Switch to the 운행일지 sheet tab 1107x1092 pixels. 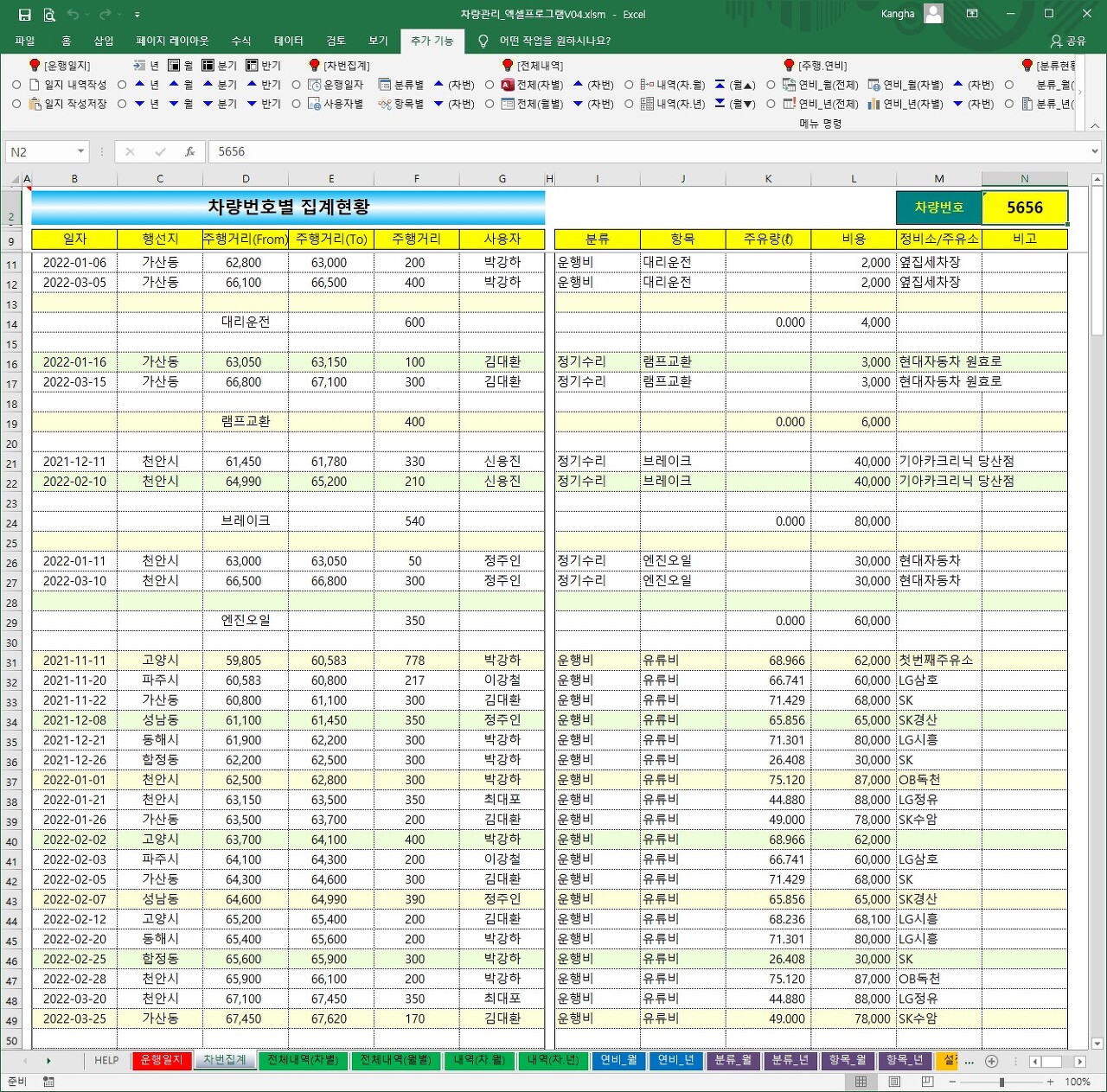pyautogui.click(x=162, y=1060)
